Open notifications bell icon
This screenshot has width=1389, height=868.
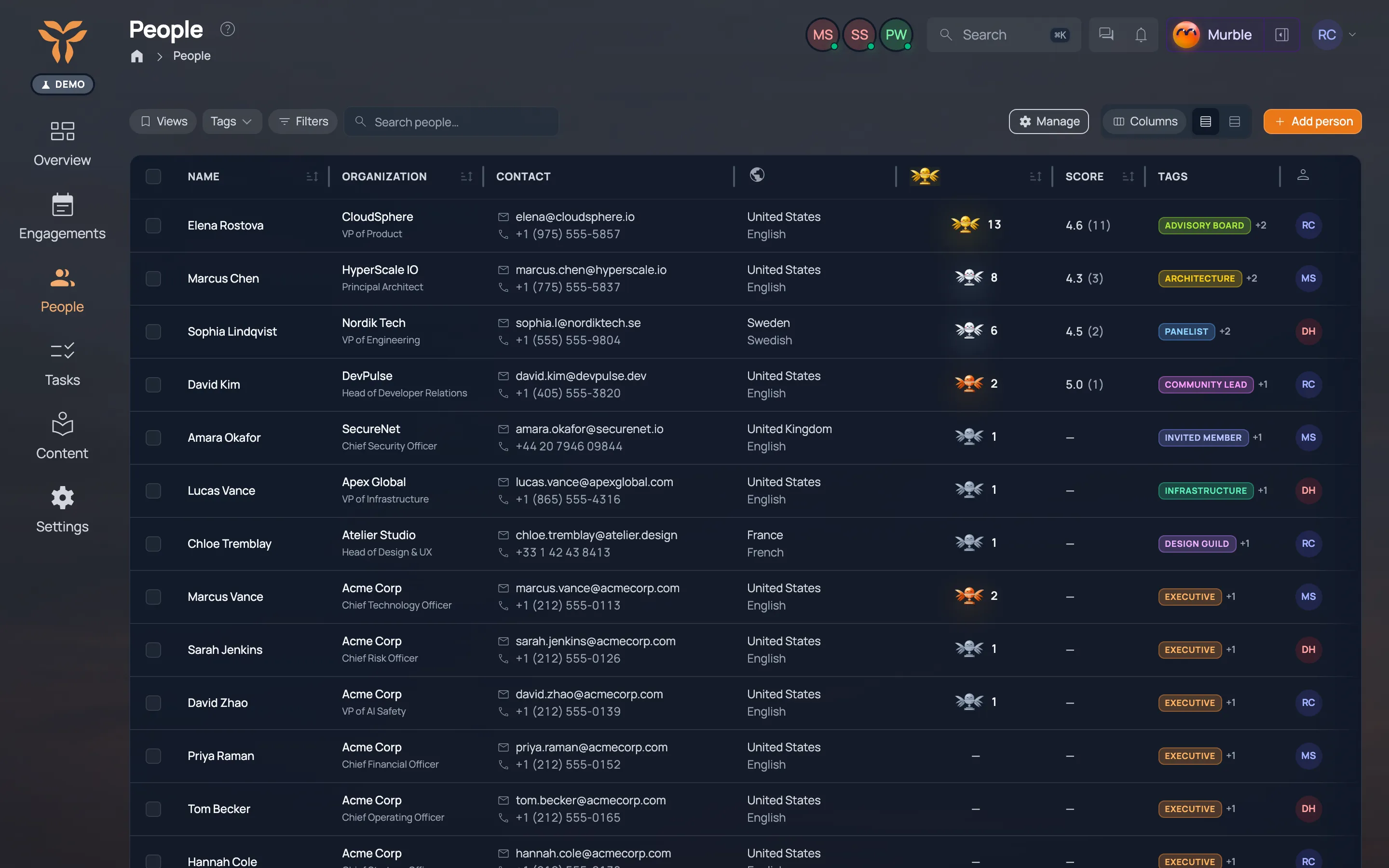click(1141, 34)
